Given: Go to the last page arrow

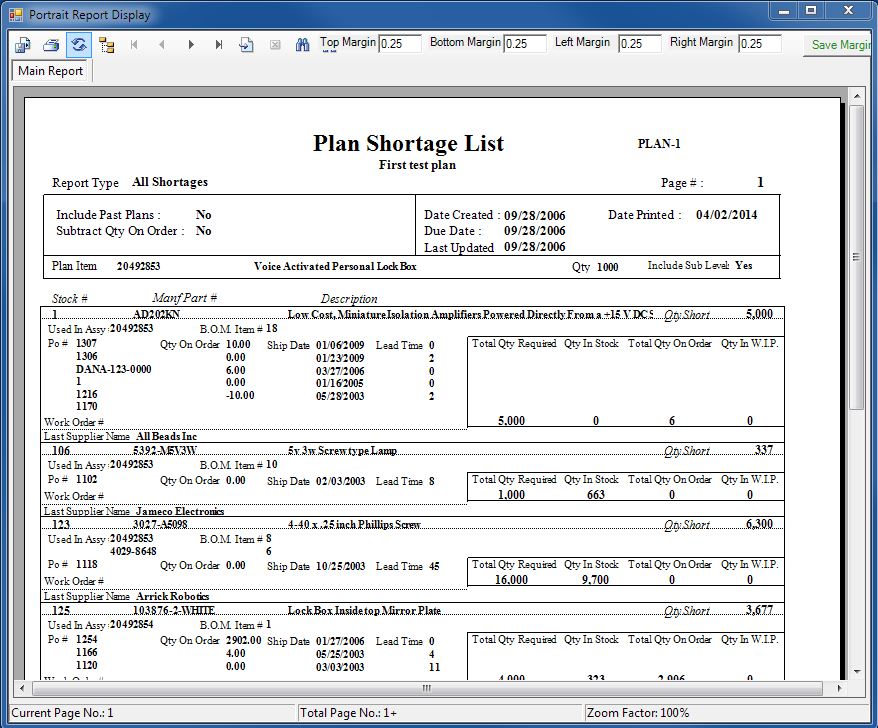Looking at the screenshot, I should 219,45.
